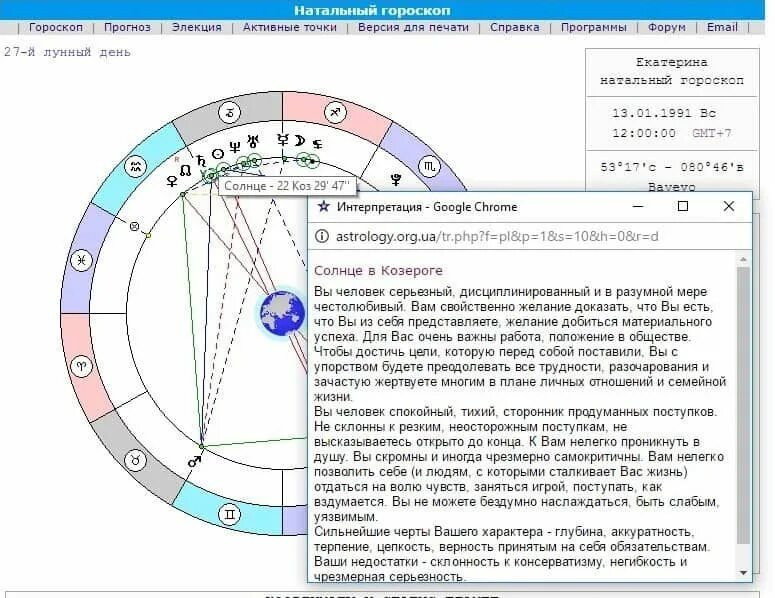Image resolution: width=775 pixels, height=598 pixels.
Task: Select the Neptune planet glyph
Action: 235,147
